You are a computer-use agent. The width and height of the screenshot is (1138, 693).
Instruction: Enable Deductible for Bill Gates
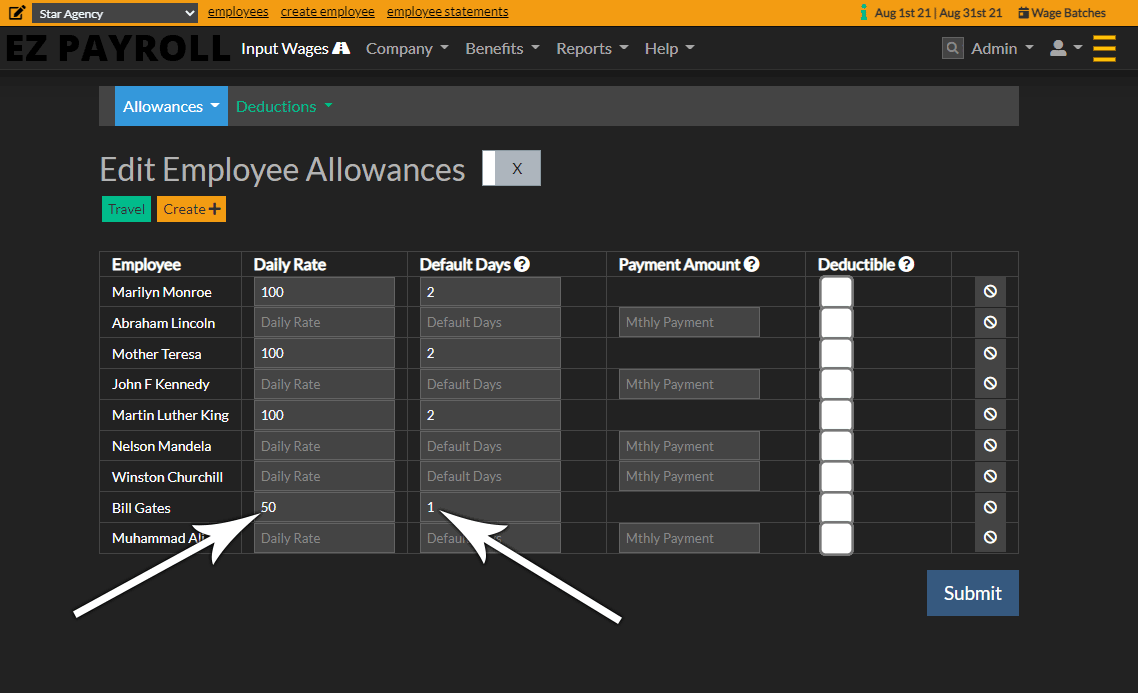(836, 507)
